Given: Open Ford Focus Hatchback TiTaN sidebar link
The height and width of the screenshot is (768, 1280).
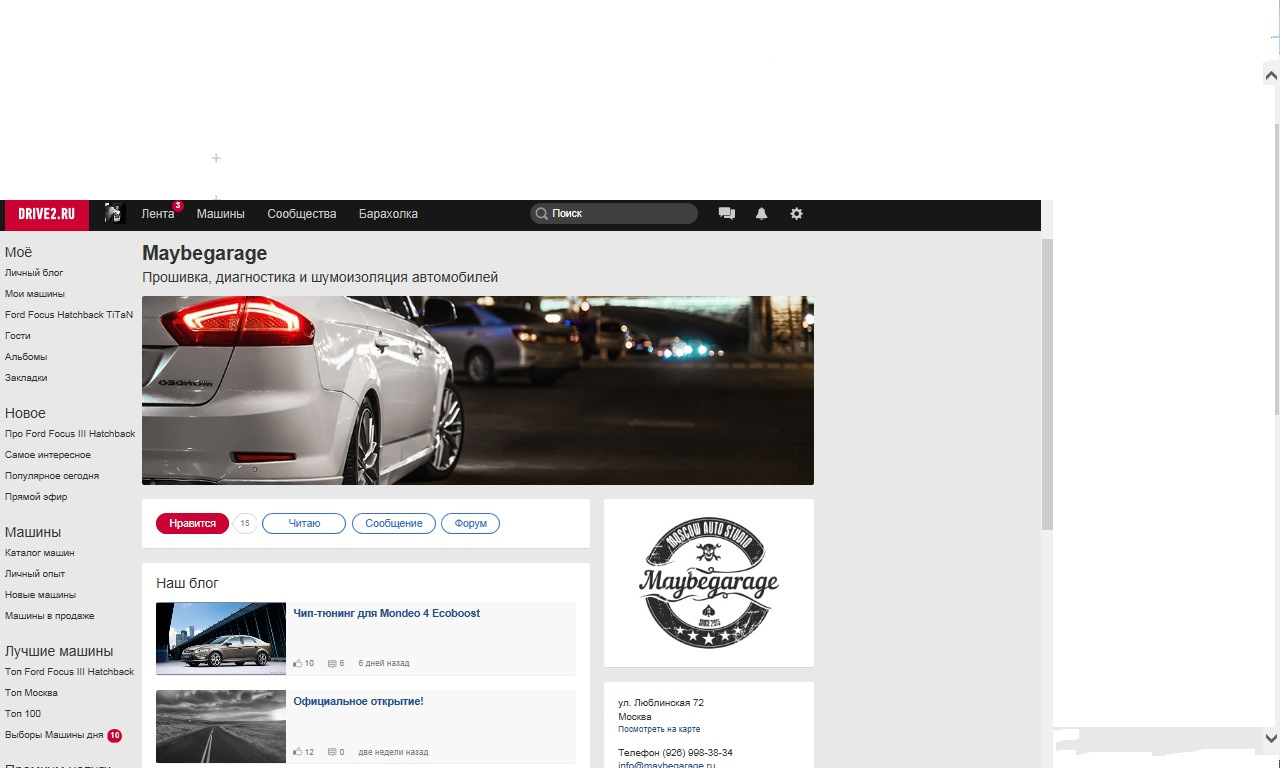Looking at the screenshot, I should [69, 315].
